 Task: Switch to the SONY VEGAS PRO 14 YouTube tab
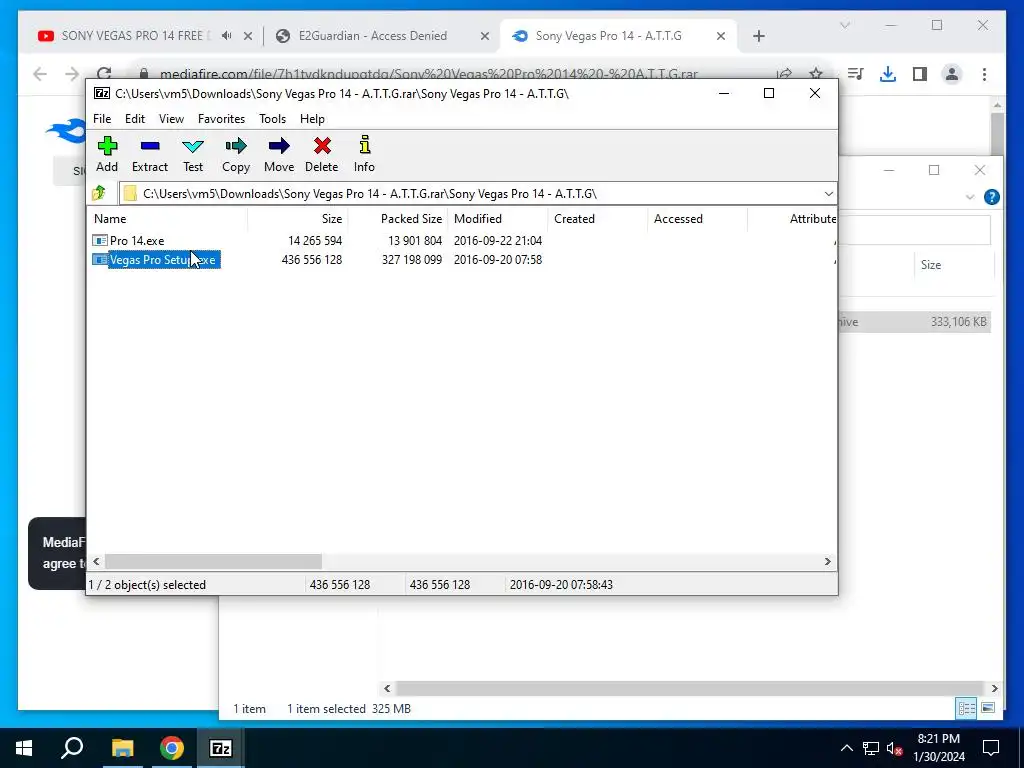coord(135,36)
